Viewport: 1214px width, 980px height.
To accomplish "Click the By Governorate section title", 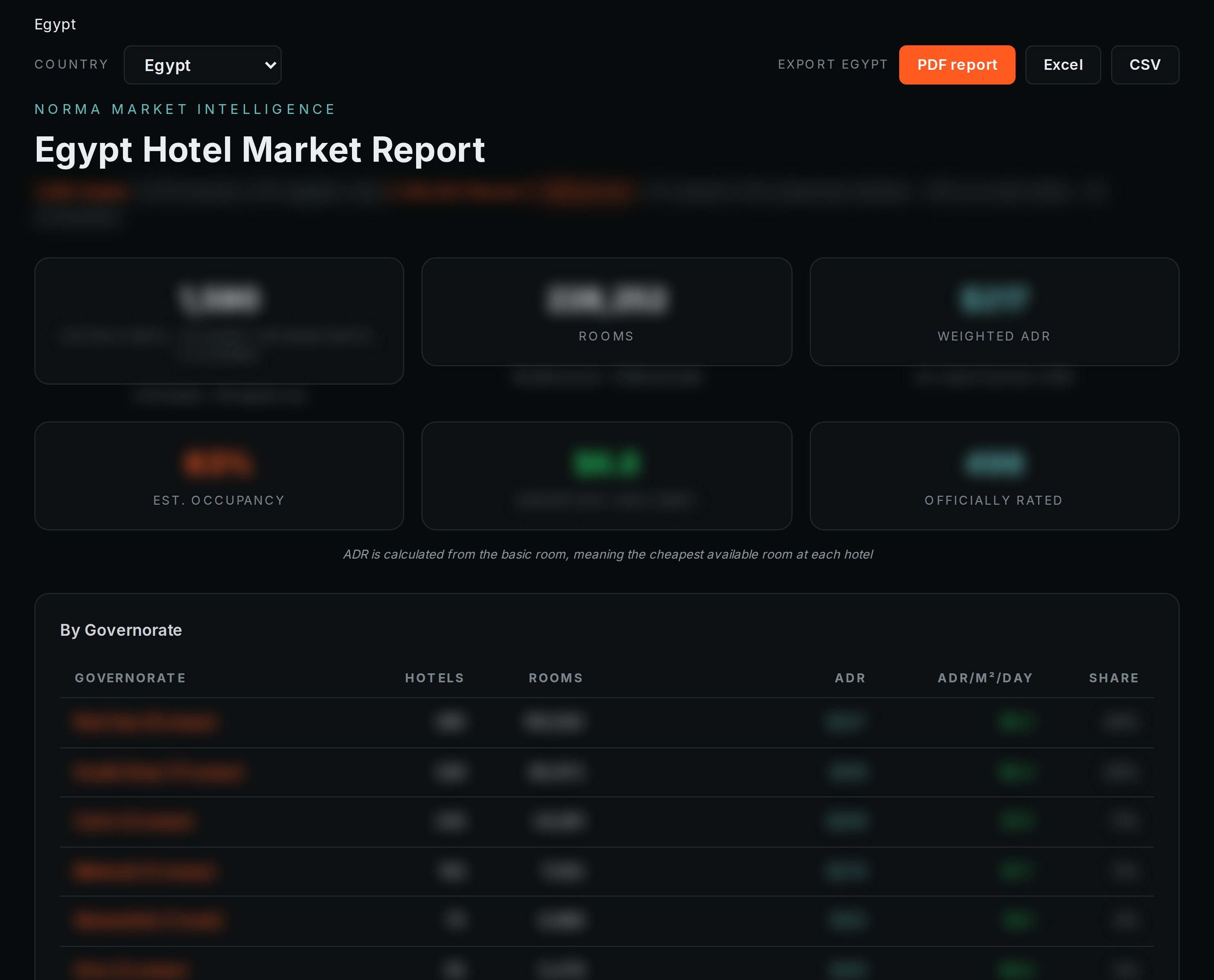I will pyautogui.click(x=121, y=630).
